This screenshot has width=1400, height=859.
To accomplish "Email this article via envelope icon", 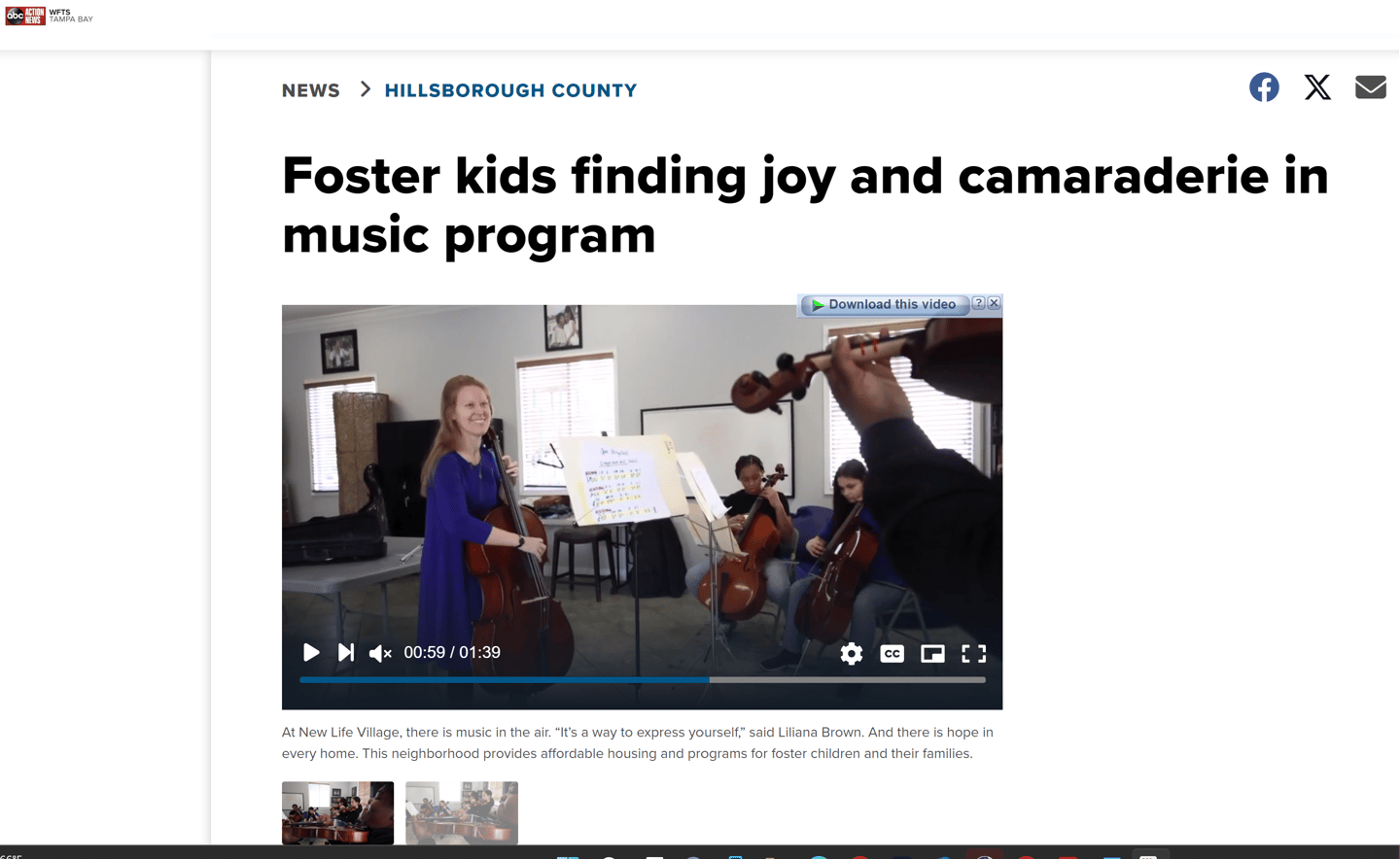I will [1371, 87].
